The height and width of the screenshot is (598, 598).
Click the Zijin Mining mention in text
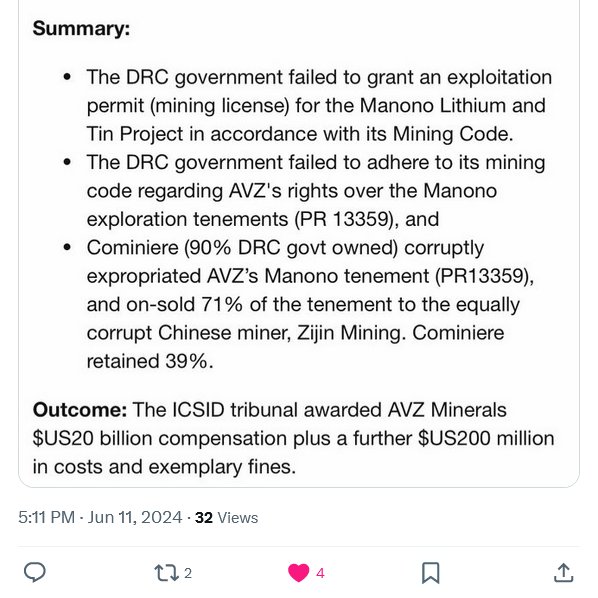(349, 333)
